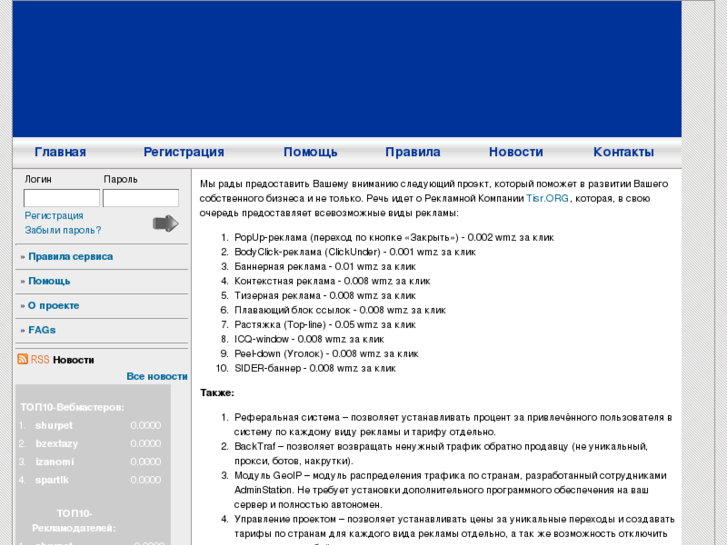727x545 pixels.
Task: Click the Все новости link
Action: [x=157, y=376]
